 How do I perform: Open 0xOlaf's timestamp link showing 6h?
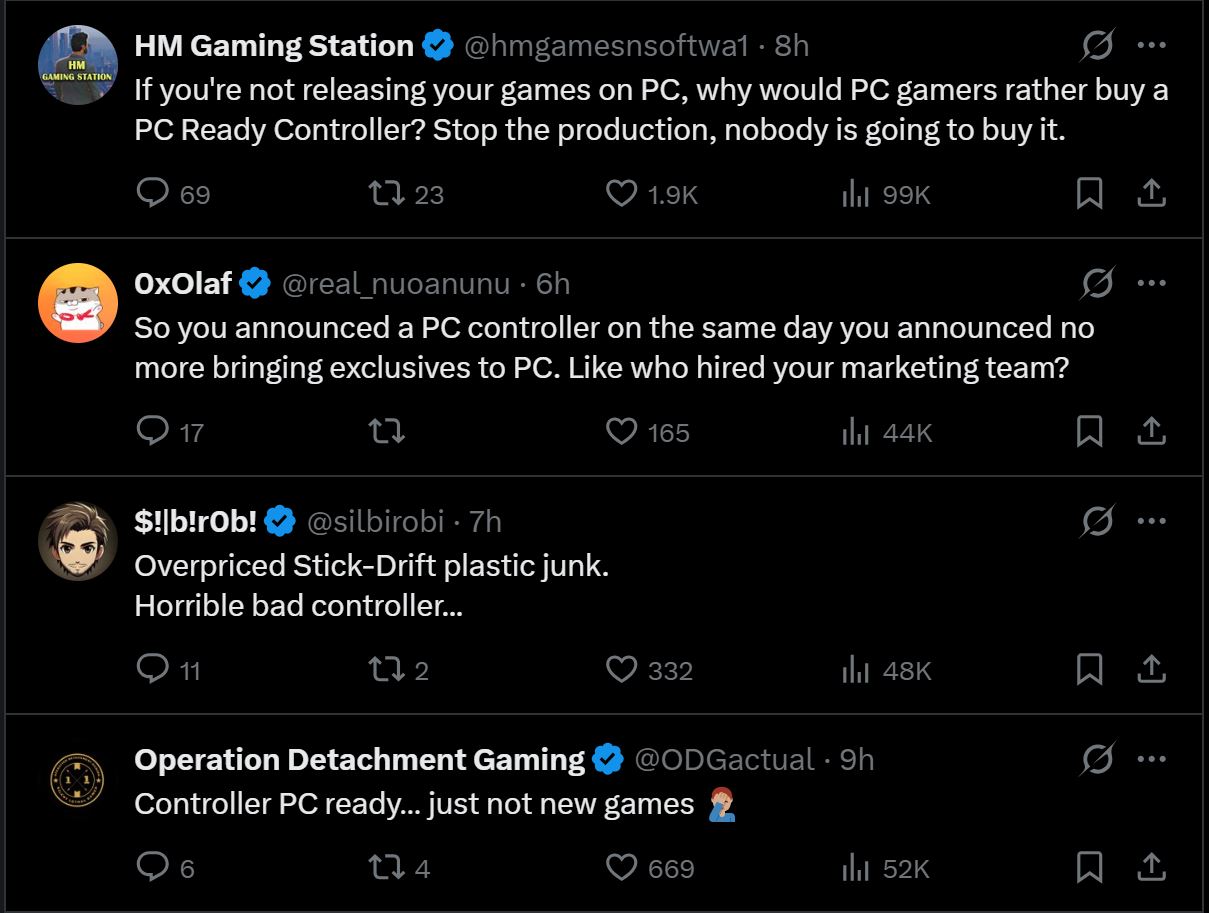click(555, 283)
